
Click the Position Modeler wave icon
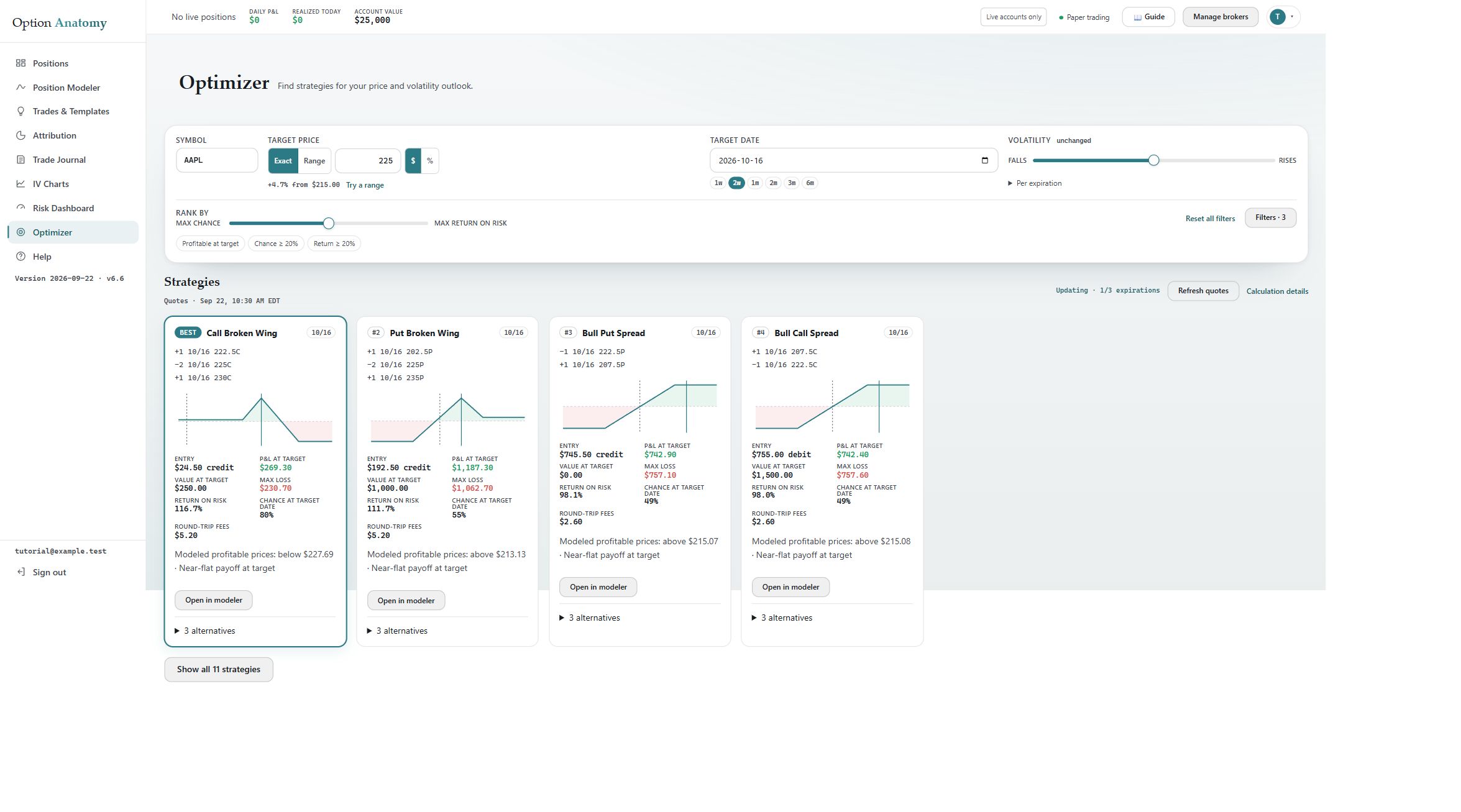point(21,88)
